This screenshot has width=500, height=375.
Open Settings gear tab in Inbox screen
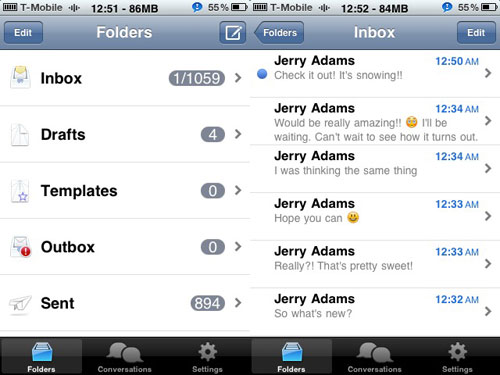pos(457,356)
